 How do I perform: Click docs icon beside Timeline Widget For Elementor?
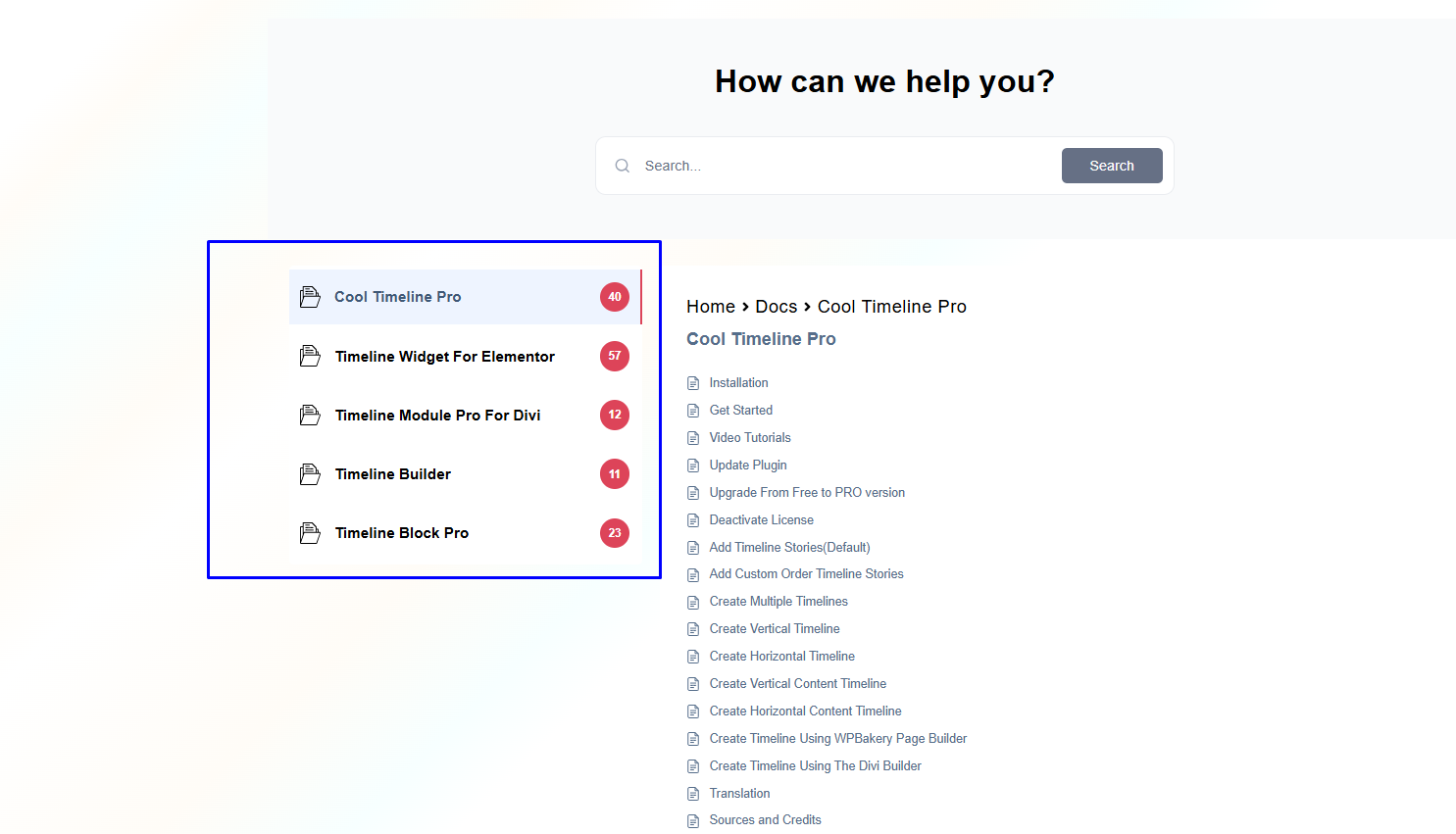(310, 357)
